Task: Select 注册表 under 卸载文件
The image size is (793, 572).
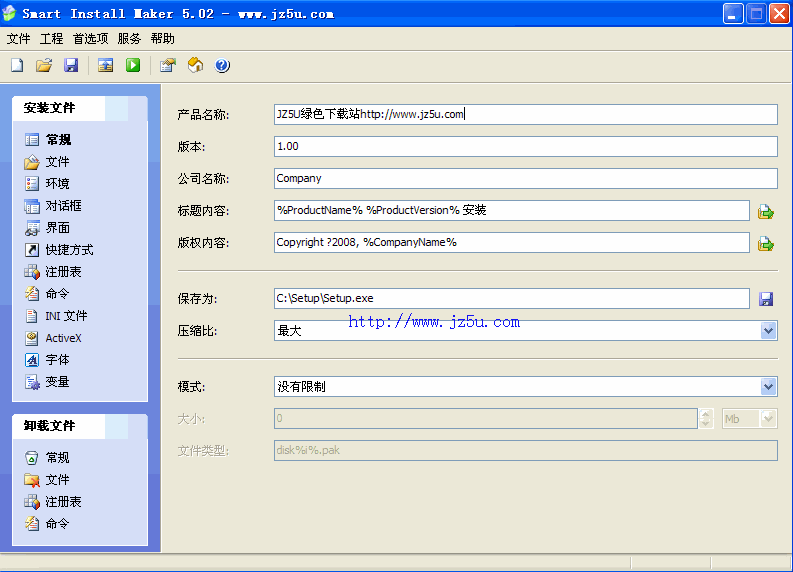Action: click(53, 502)
